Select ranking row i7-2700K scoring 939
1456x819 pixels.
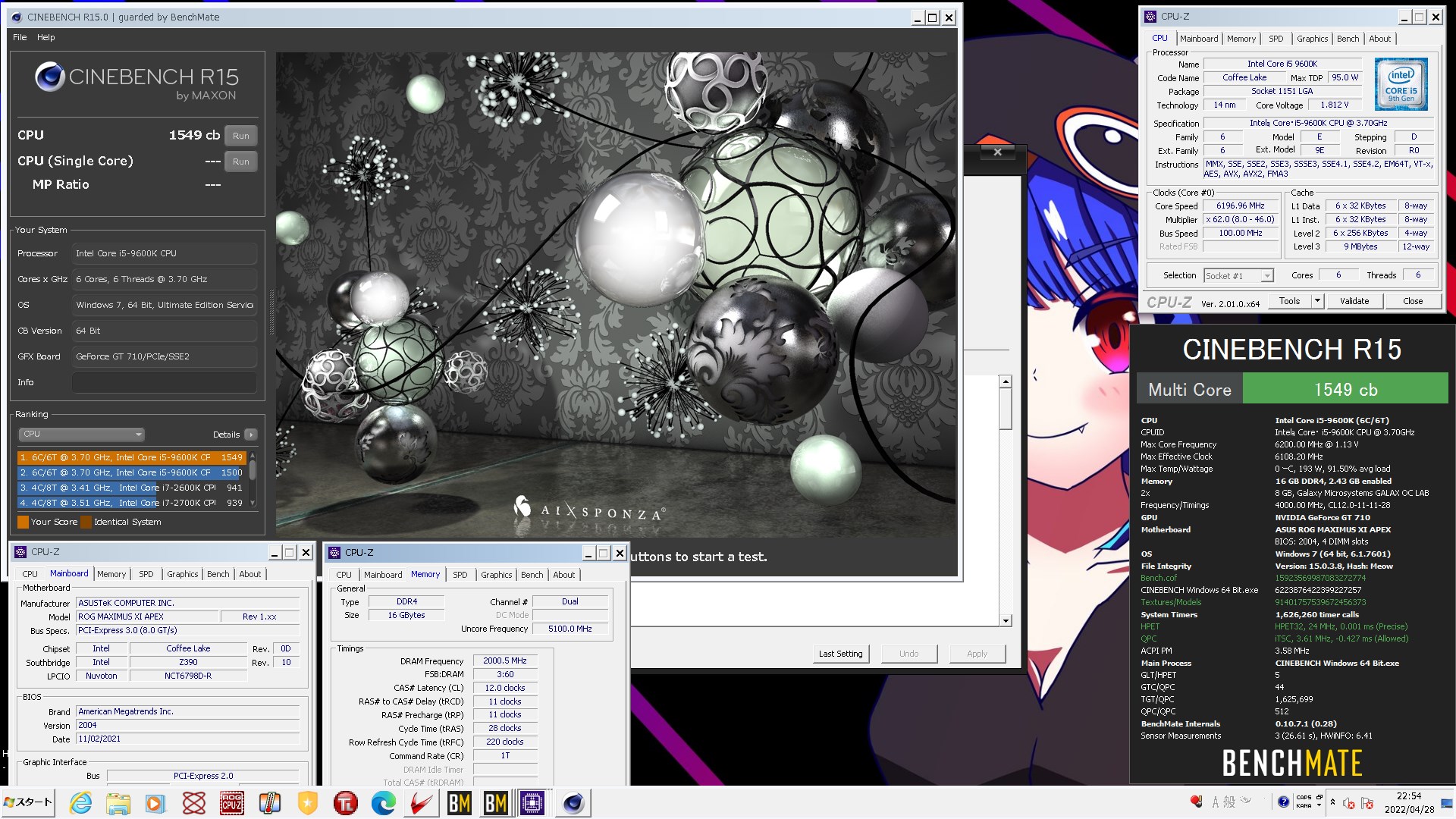click(x=131, y=503)
